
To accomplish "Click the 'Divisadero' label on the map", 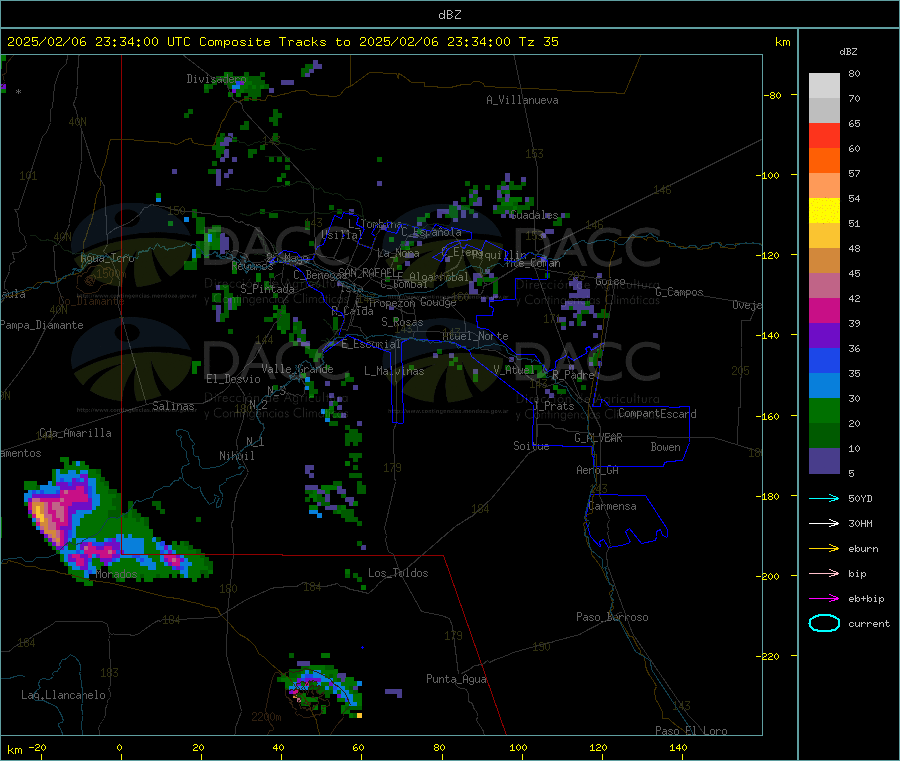I will tap(216, 79).
